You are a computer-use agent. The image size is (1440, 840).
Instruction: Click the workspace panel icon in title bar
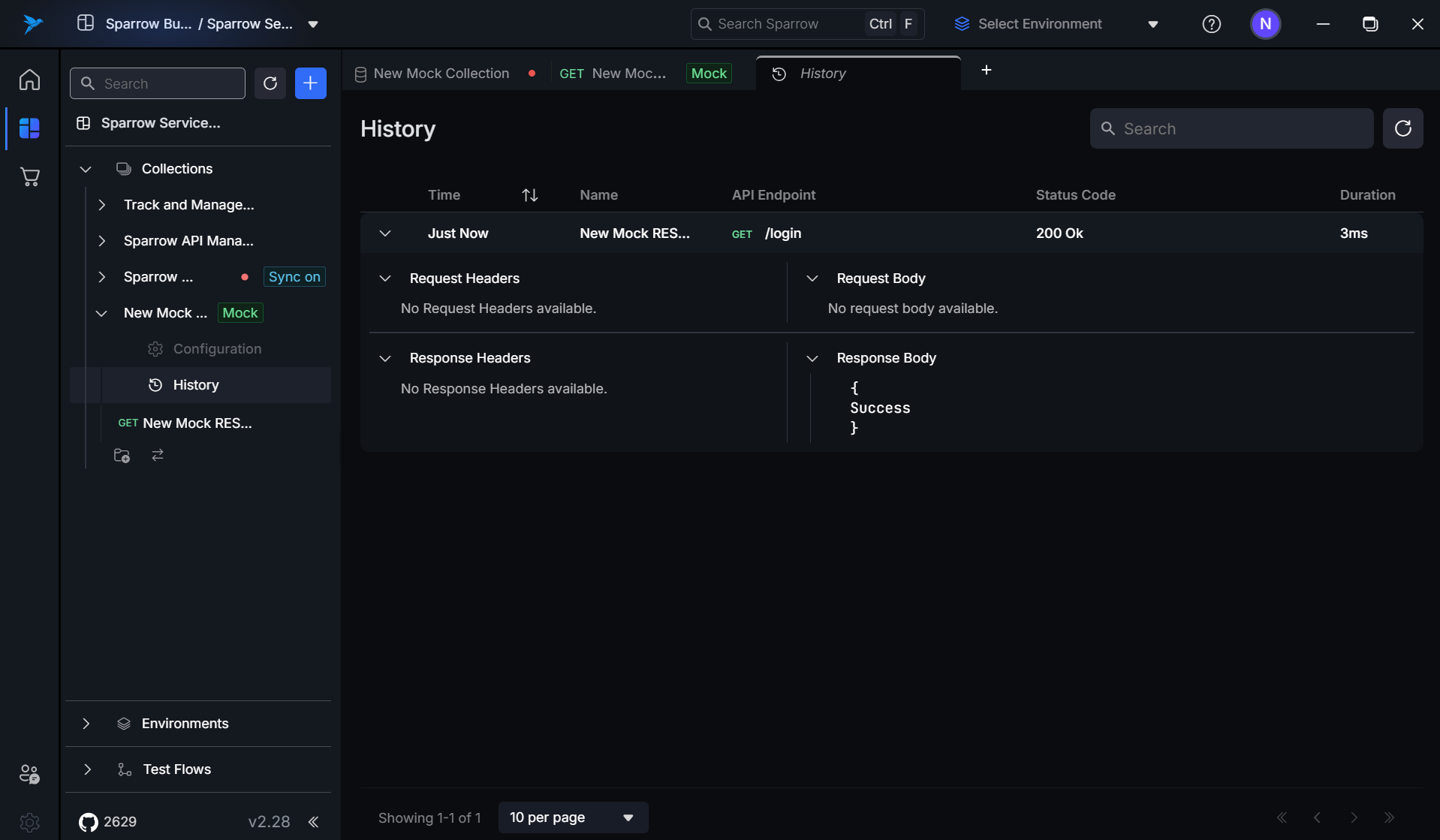[86, 23]
